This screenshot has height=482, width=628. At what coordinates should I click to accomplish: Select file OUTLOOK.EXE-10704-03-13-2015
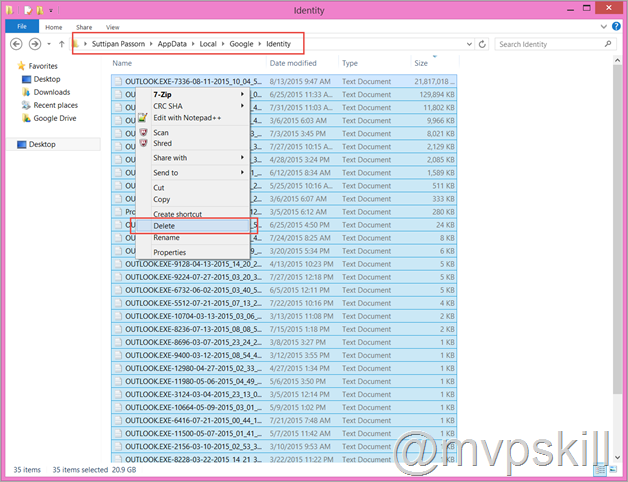284,316
